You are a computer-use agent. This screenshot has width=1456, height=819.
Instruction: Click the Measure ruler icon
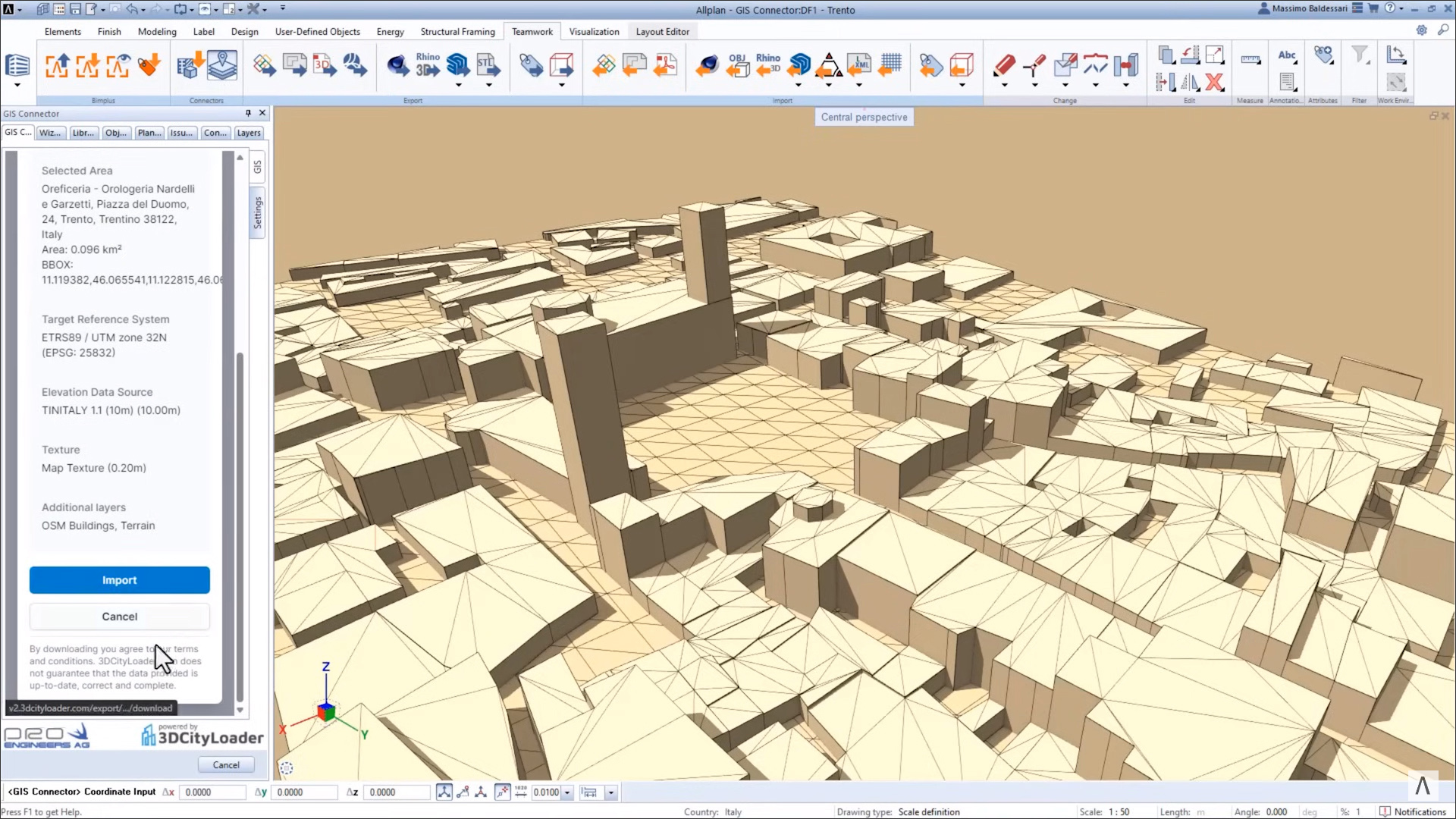[1250, 59]
